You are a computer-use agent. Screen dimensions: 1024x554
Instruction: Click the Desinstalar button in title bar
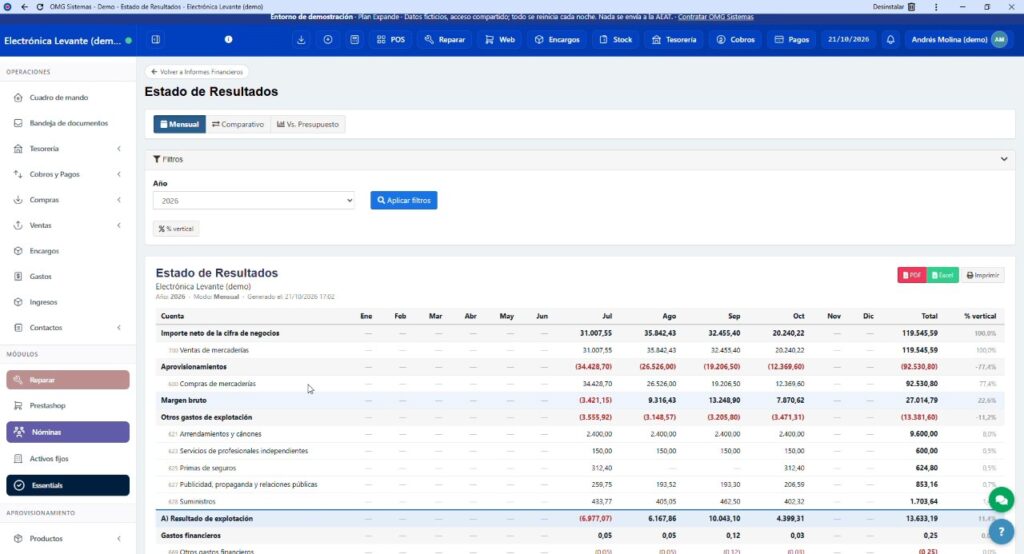click(893, 7)
